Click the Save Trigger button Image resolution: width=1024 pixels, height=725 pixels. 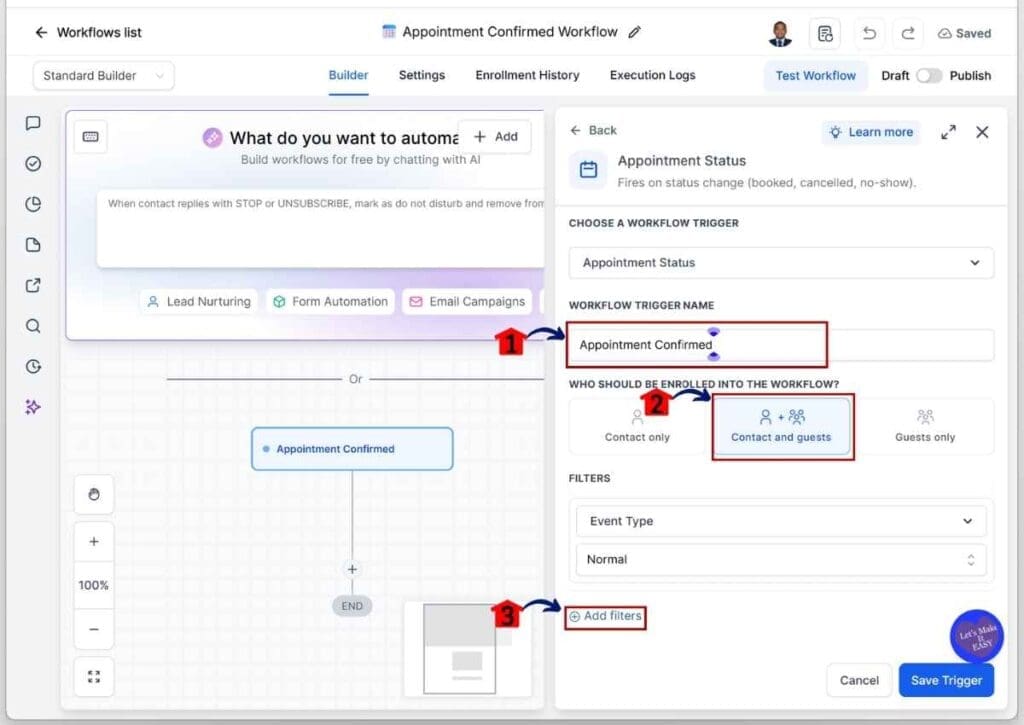pos(946,681)
